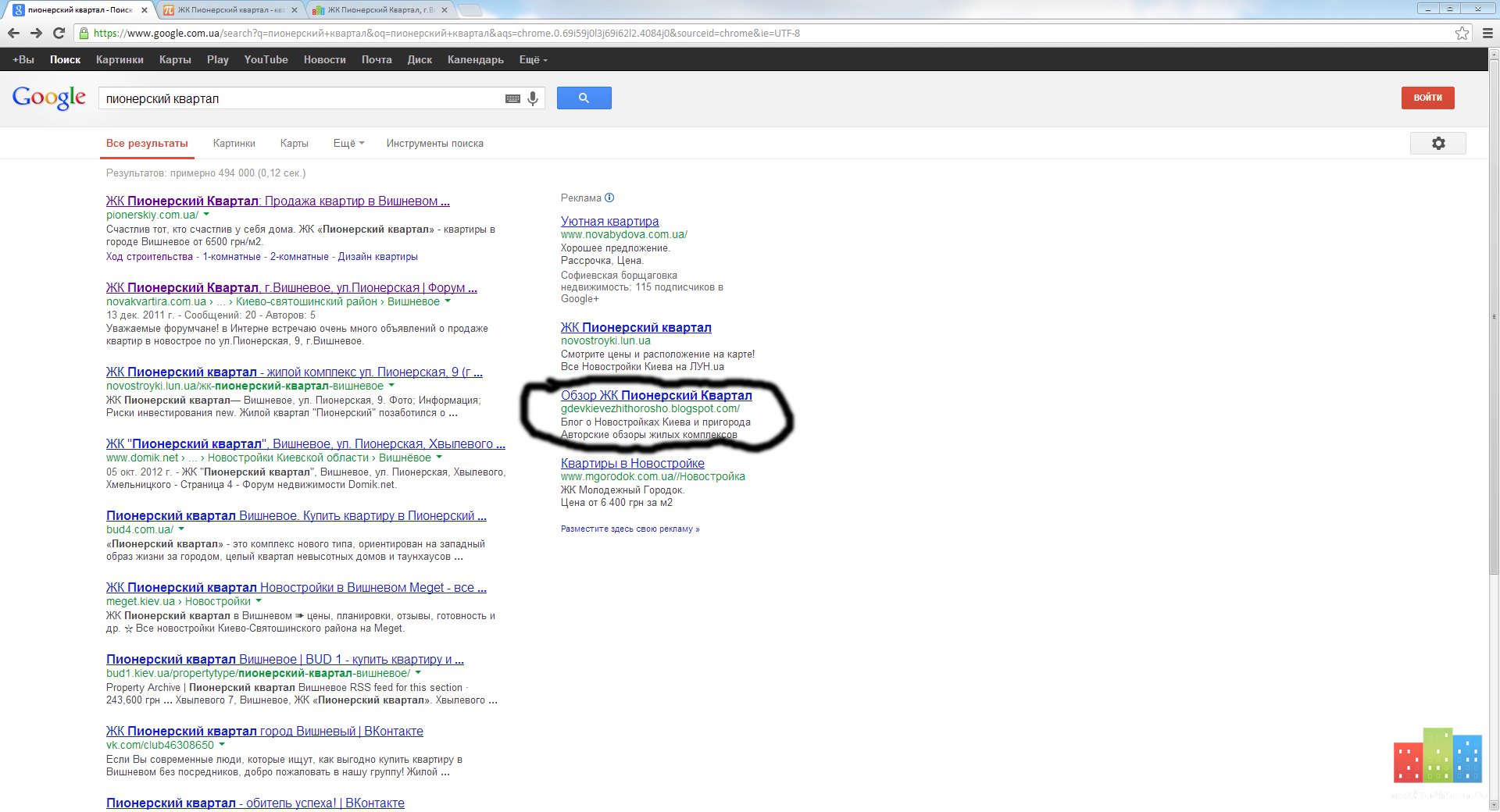Open Почта from the Google bar

coord(377,59)
